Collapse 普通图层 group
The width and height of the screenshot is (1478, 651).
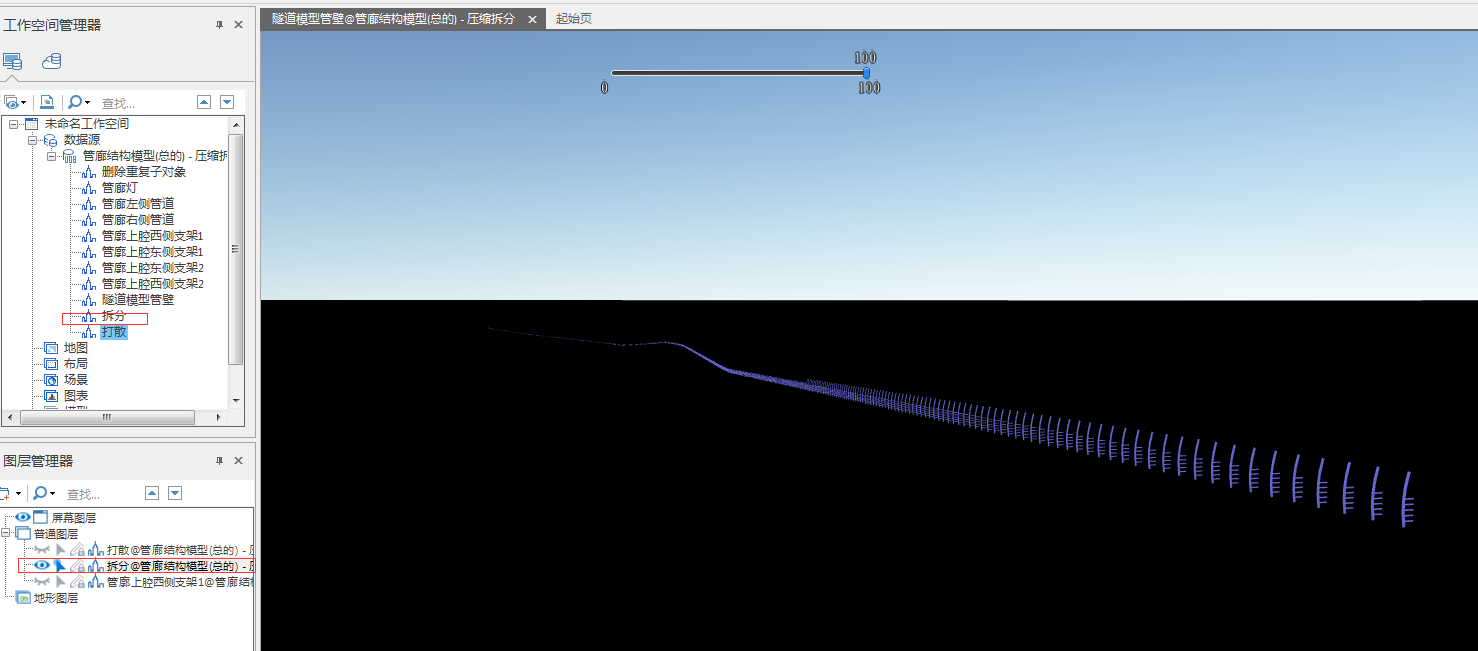(x=5, y=534)
